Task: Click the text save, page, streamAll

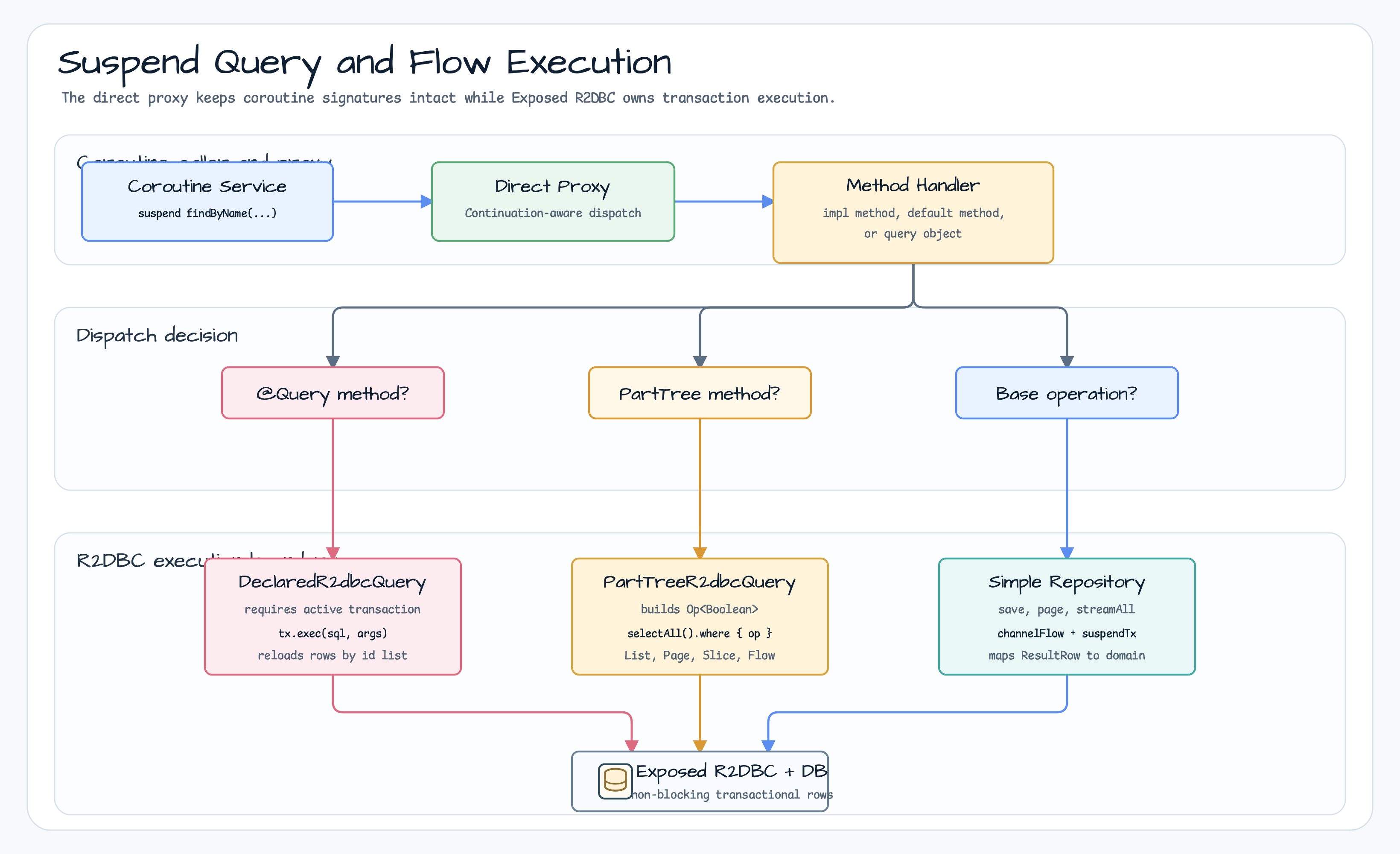Action: point(1067,609)
